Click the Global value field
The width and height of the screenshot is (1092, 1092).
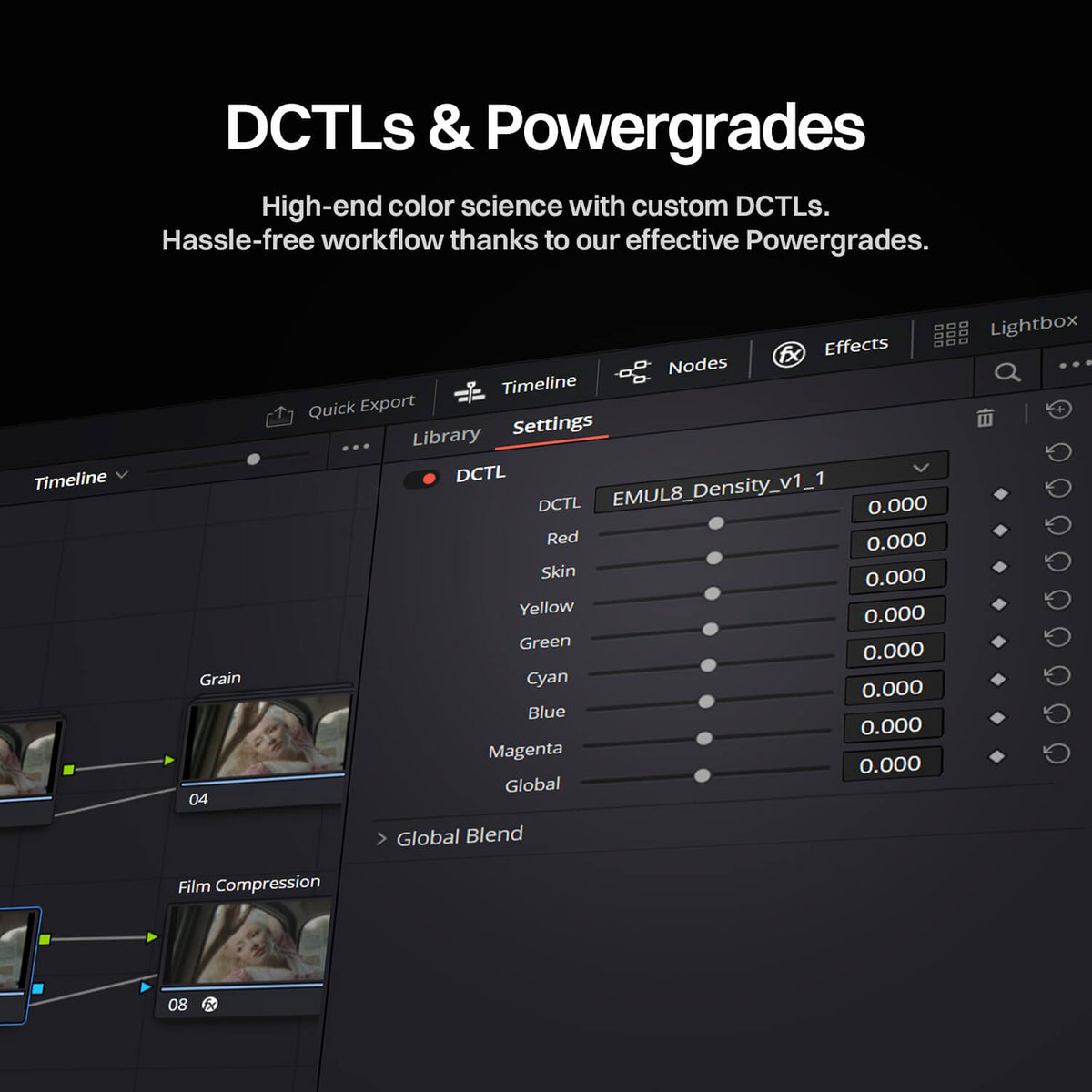coord(891,765)
